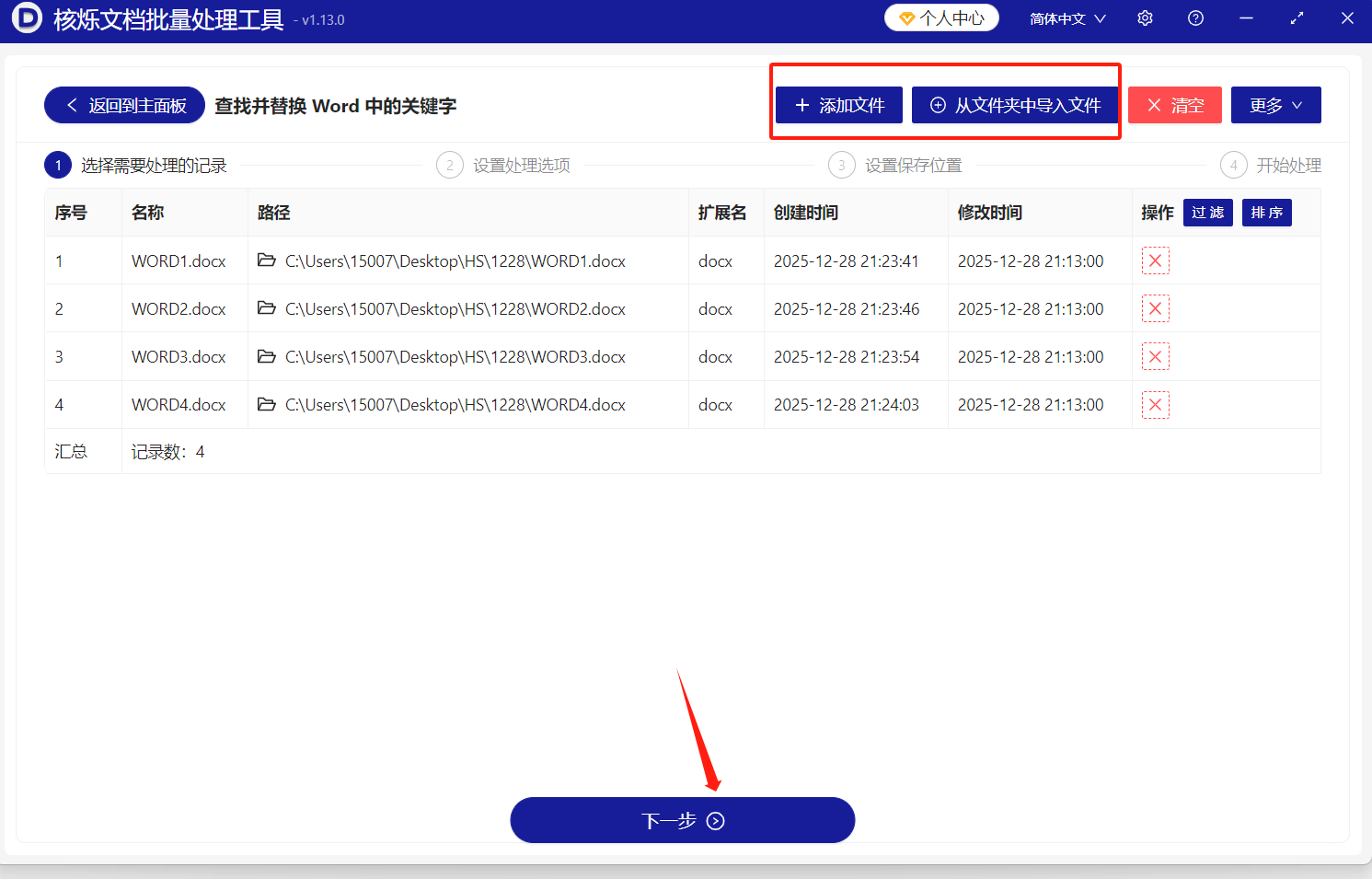Click the 下一步 button
This screenshot has height=879, width=1372.
pos(682,819)
